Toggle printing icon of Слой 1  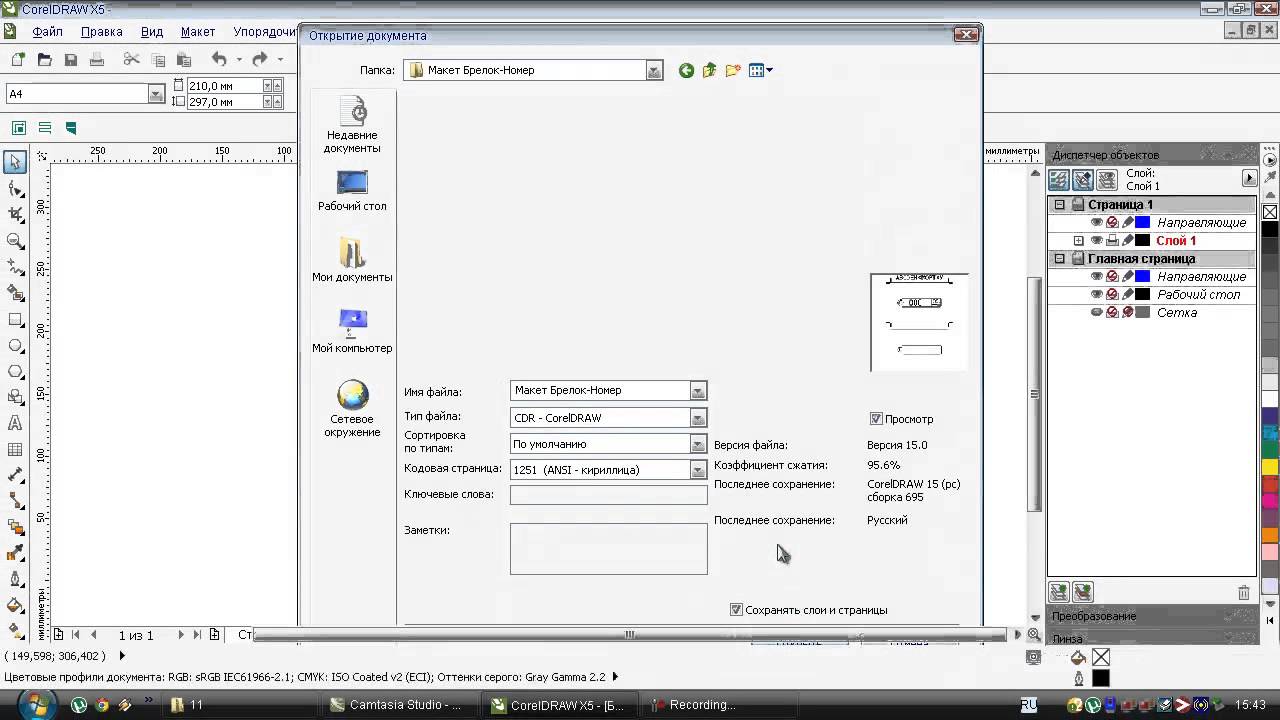pyautogui.click(x=1112, y=241)
